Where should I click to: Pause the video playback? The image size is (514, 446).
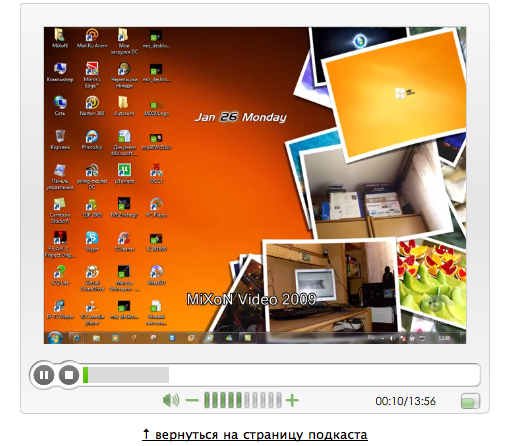click(x=44, y=375)
